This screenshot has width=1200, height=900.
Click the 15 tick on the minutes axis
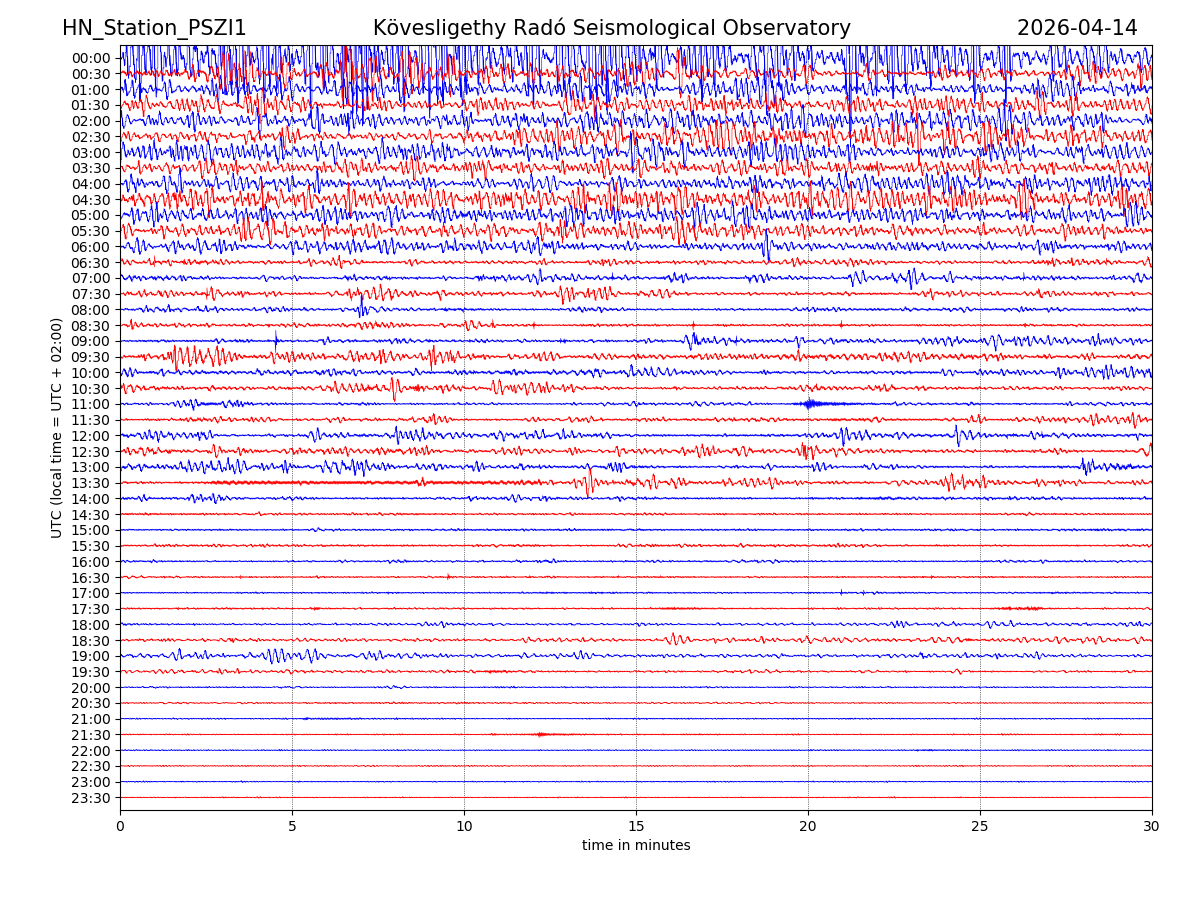pyautogui.click(x=636, y=827)
